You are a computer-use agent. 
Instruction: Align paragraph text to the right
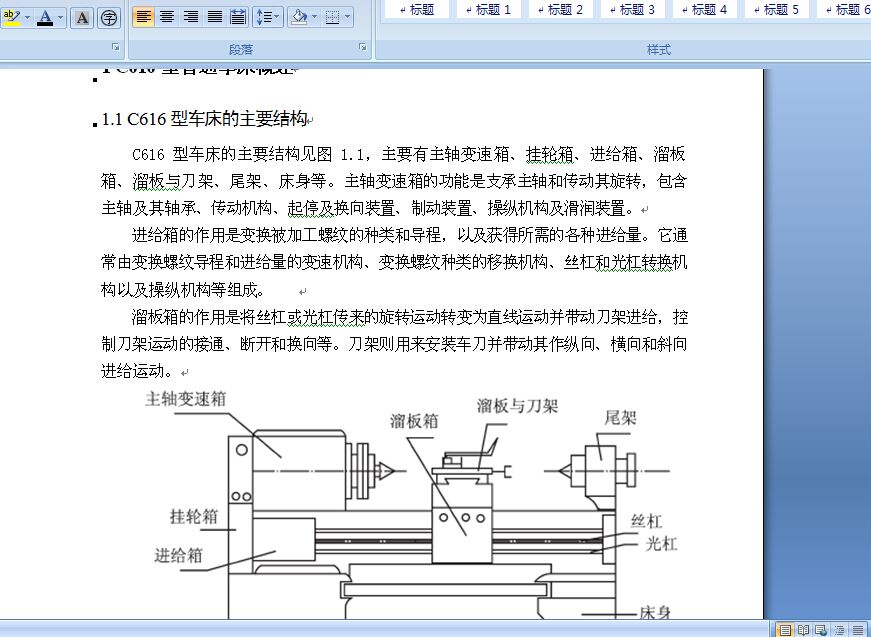(x=191, y=17)
